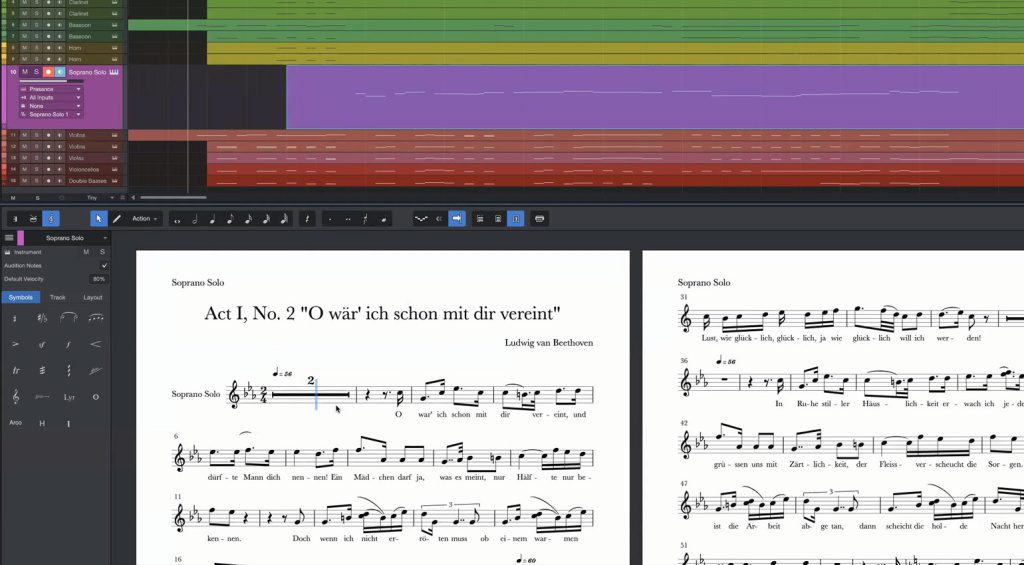The height and width of the screenshot is (565, 1024).
Task: Open the None dropdown on Soprano track
Action: click(50, 106)
